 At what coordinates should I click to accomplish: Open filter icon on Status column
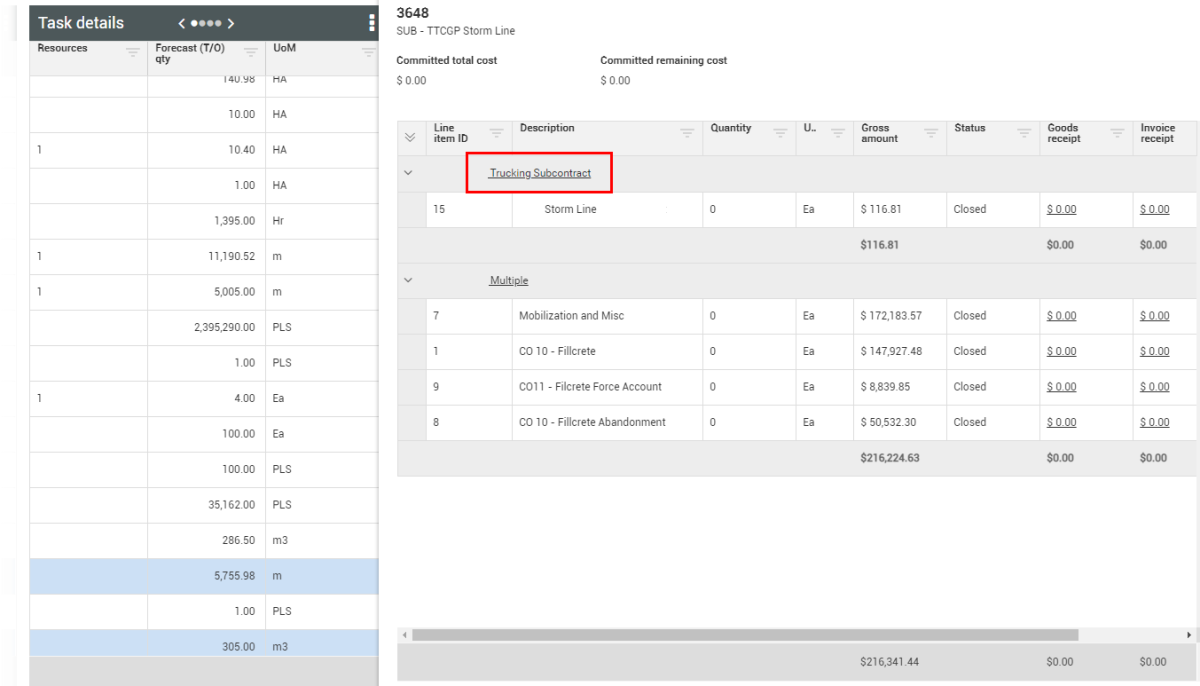pyautogui.click(x=1024, y=133)
